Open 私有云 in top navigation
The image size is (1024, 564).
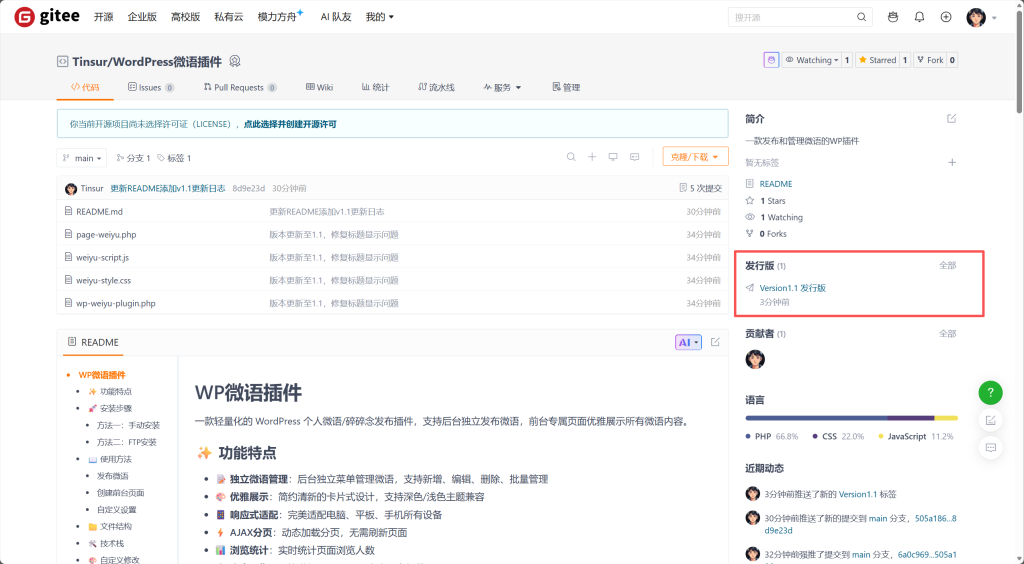(x=229, y=17)
